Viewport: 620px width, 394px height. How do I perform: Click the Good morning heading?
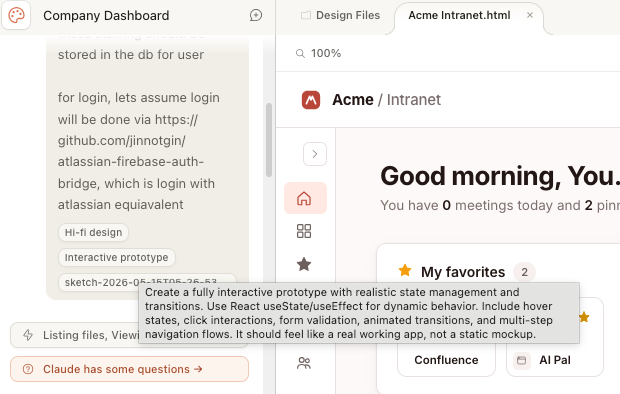(500, 176)
